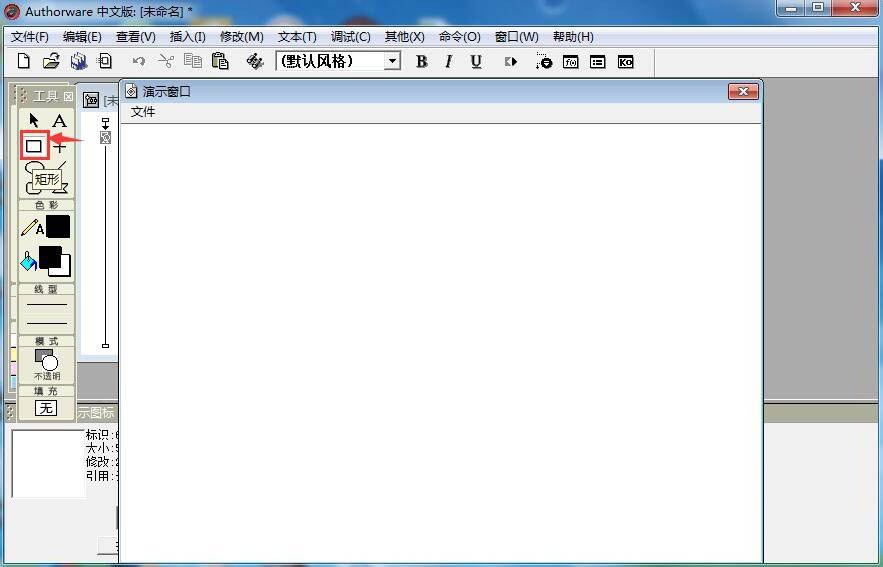Open 文件 menu in presentation window

(142, 112)
